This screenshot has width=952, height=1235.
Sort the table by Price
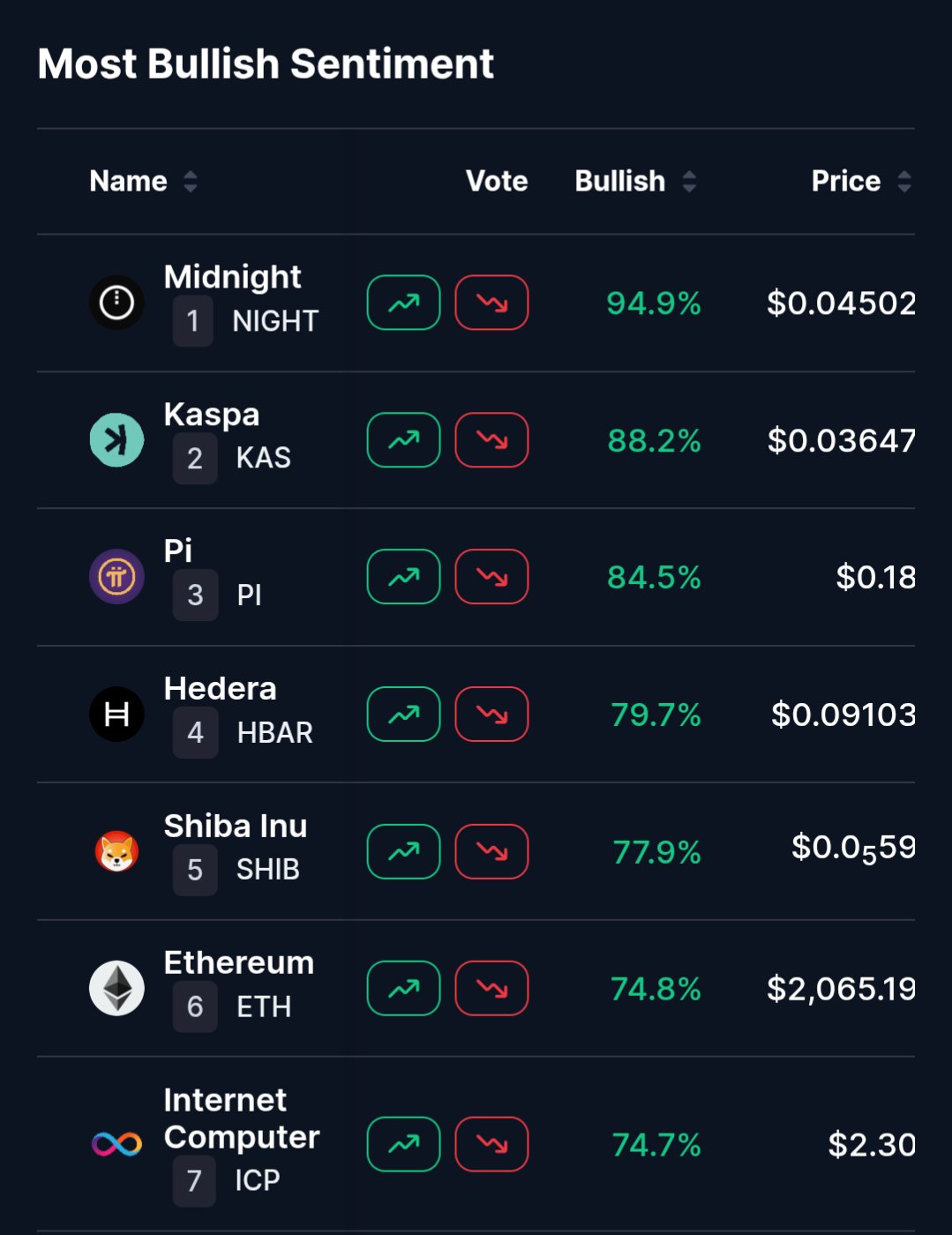(x=860, y=182)
